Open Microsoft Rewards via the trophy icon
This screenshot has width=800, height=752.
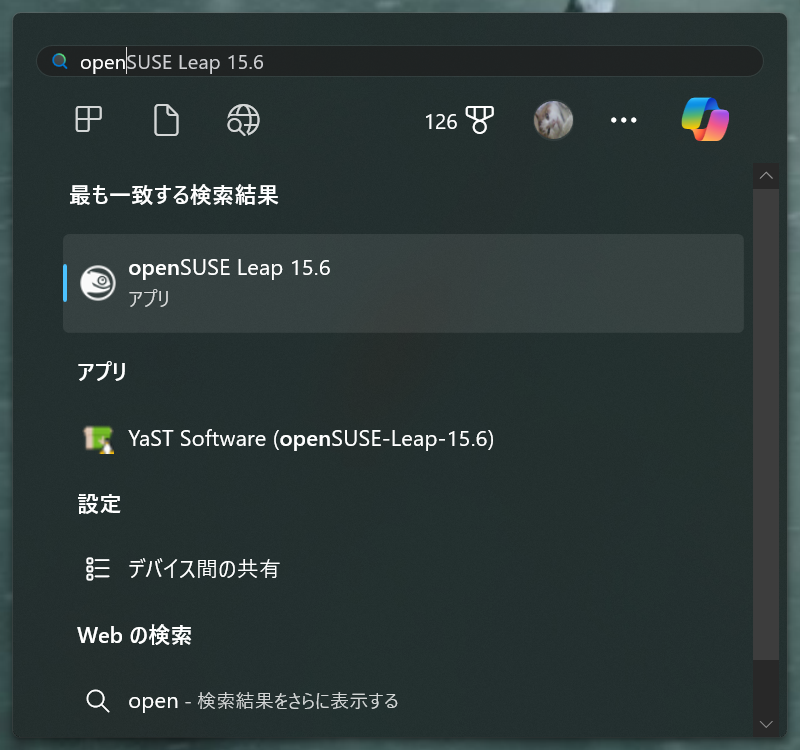pyautogui.click(x=479, y=120)
